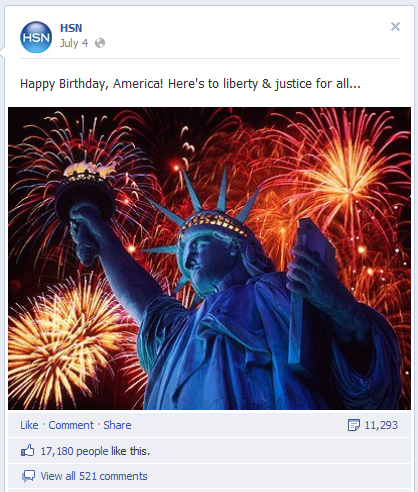Click the shares note icon beside 11,293

(x=354, y=425)
